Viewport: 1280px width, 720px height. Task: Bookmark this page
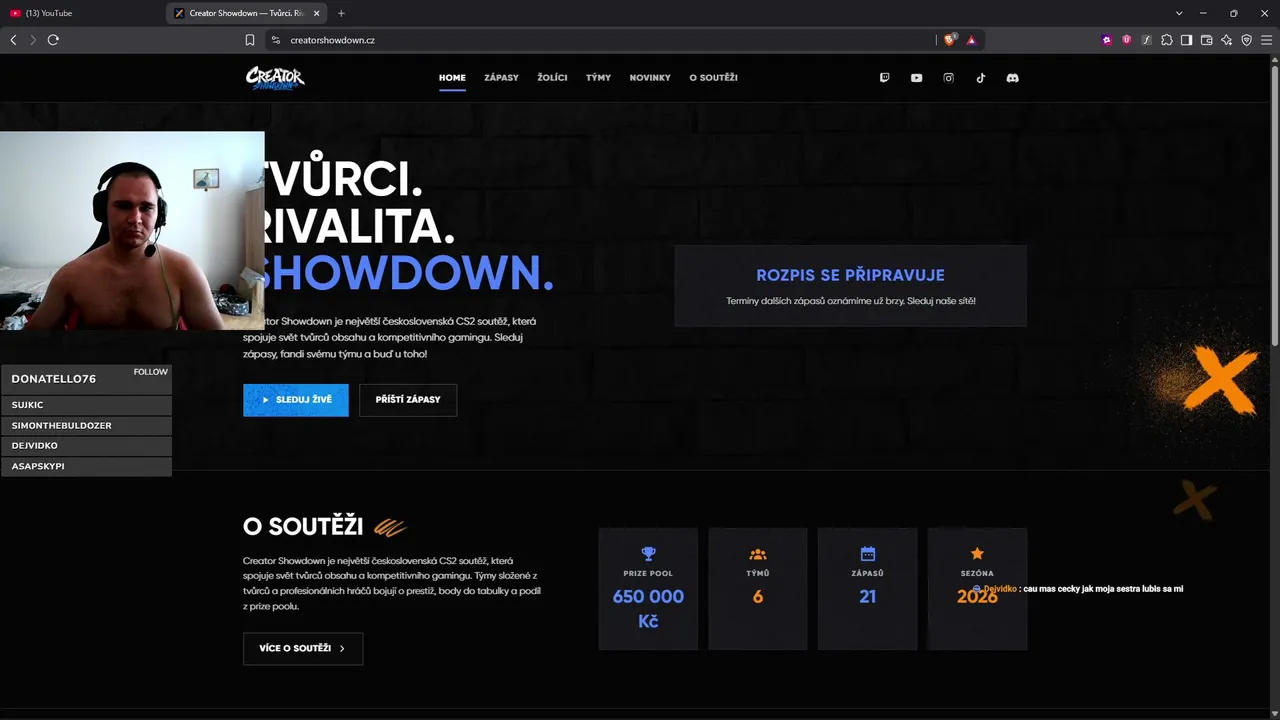(x=250, y=40)
